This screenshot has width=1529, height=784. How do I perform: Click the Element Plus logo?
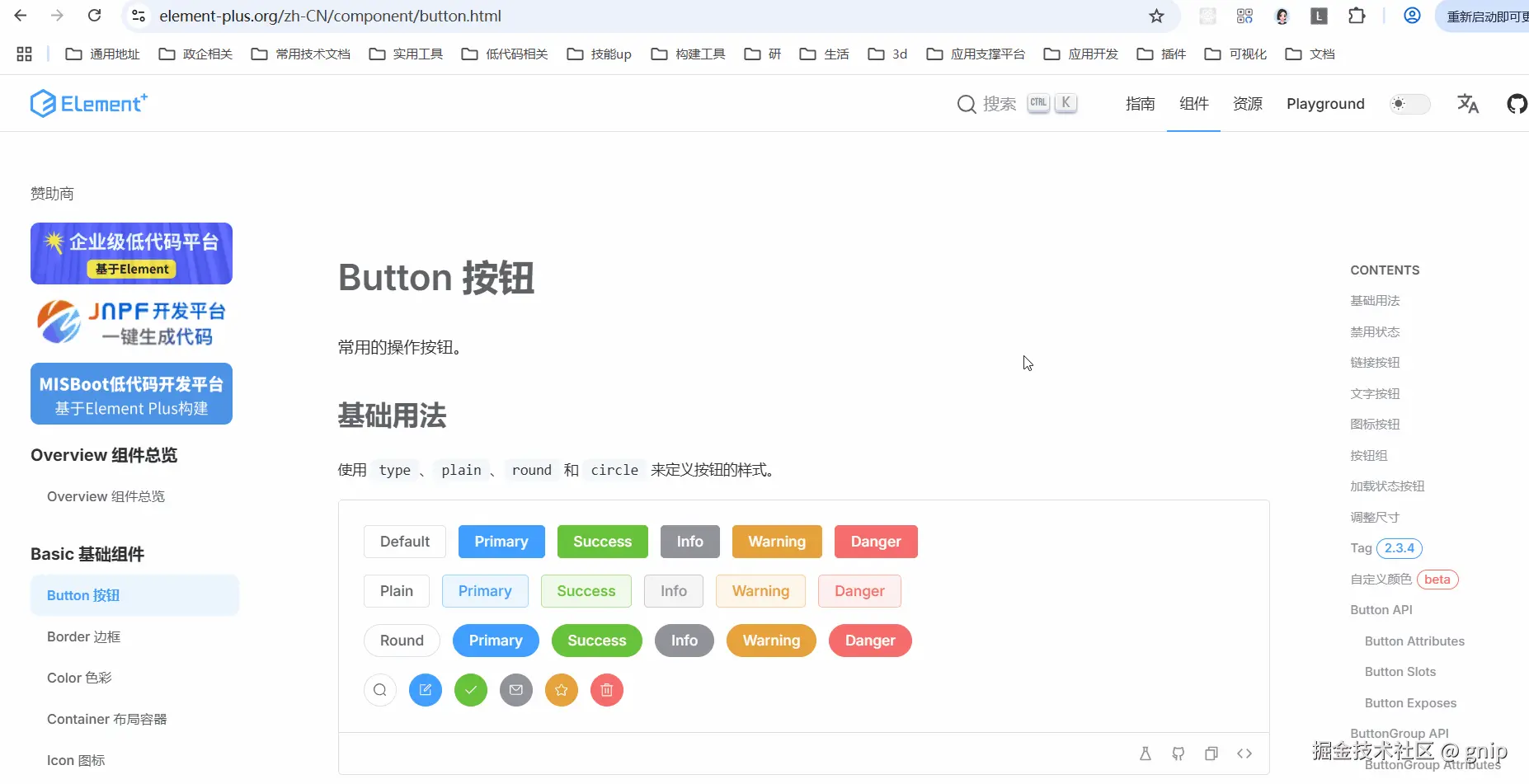[89, 103]
